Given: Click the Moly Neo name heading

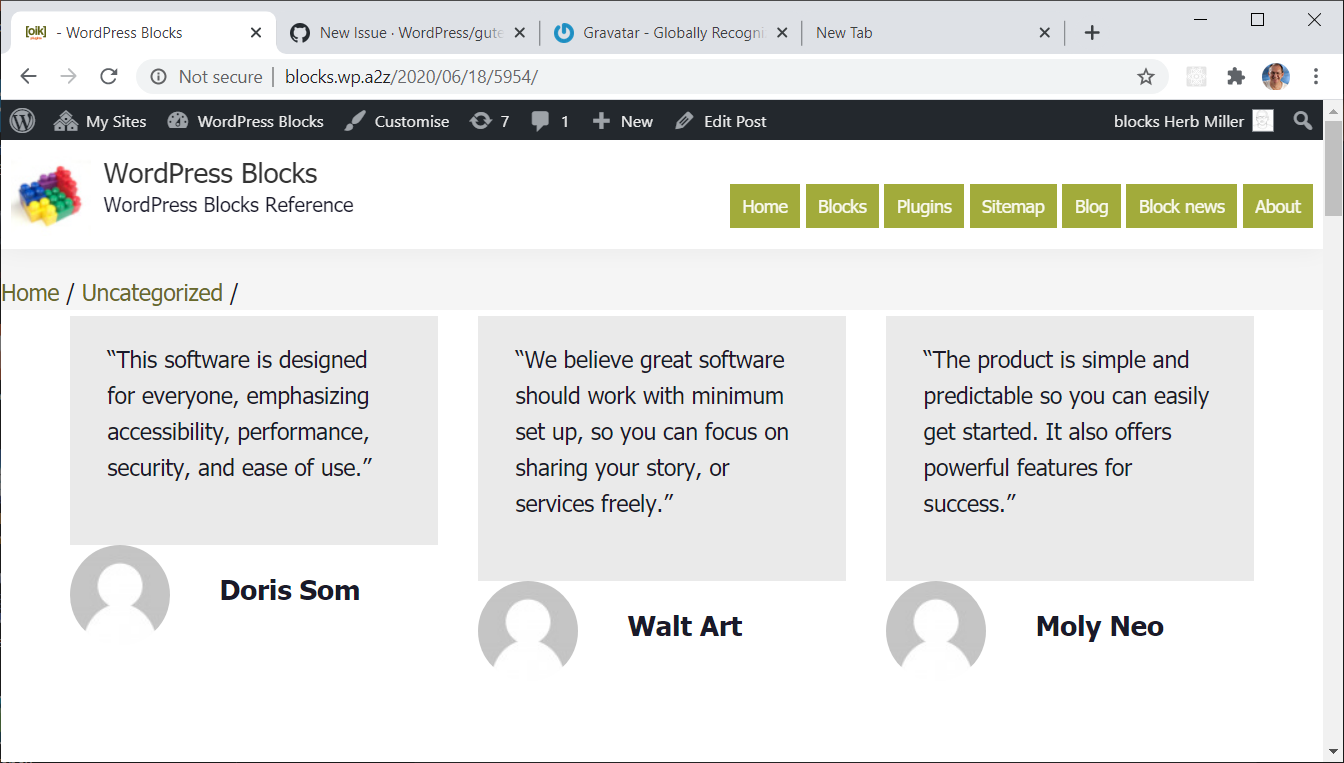Looking at the screenshot, I should (x=1100, y=626).
